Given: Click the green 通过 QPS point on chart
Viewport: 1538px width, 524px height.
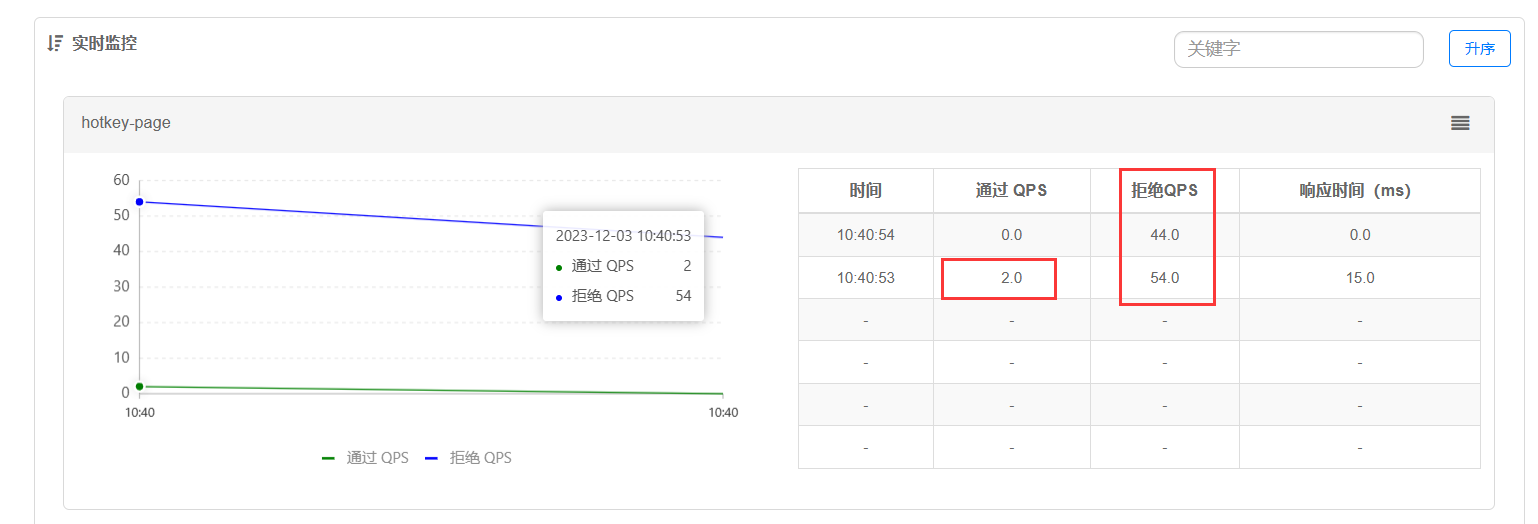Looking at the screenshot, I should click(x=140, y=386).
